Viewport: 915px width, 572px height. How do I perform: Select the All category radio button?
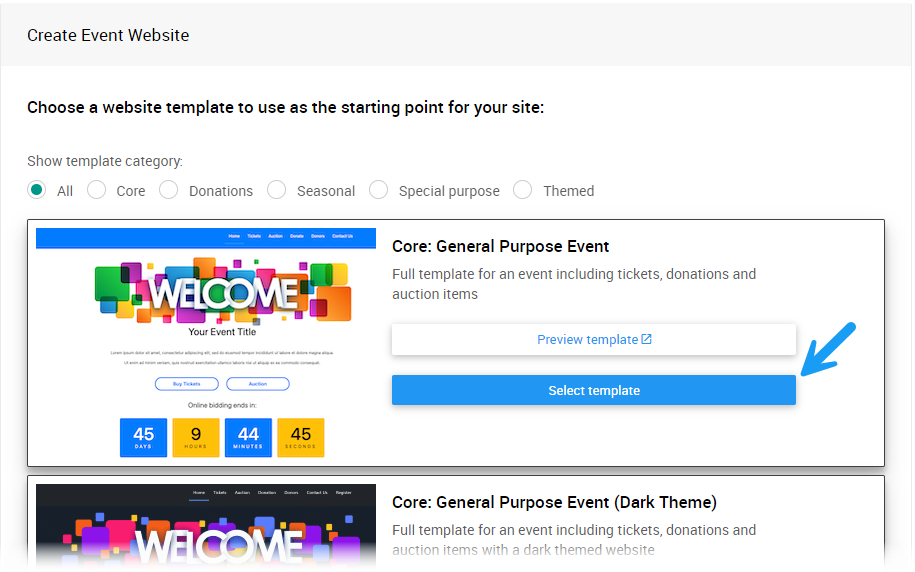pos(37,190)
